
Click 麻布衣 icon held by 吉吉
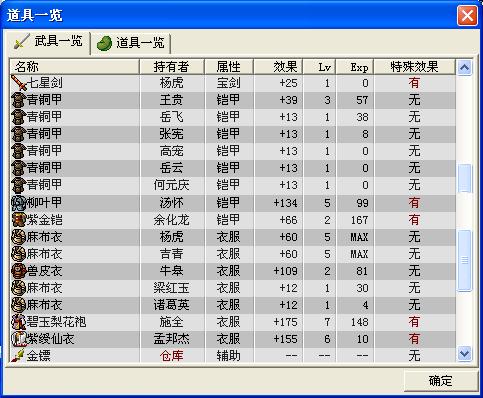(18, 254)
